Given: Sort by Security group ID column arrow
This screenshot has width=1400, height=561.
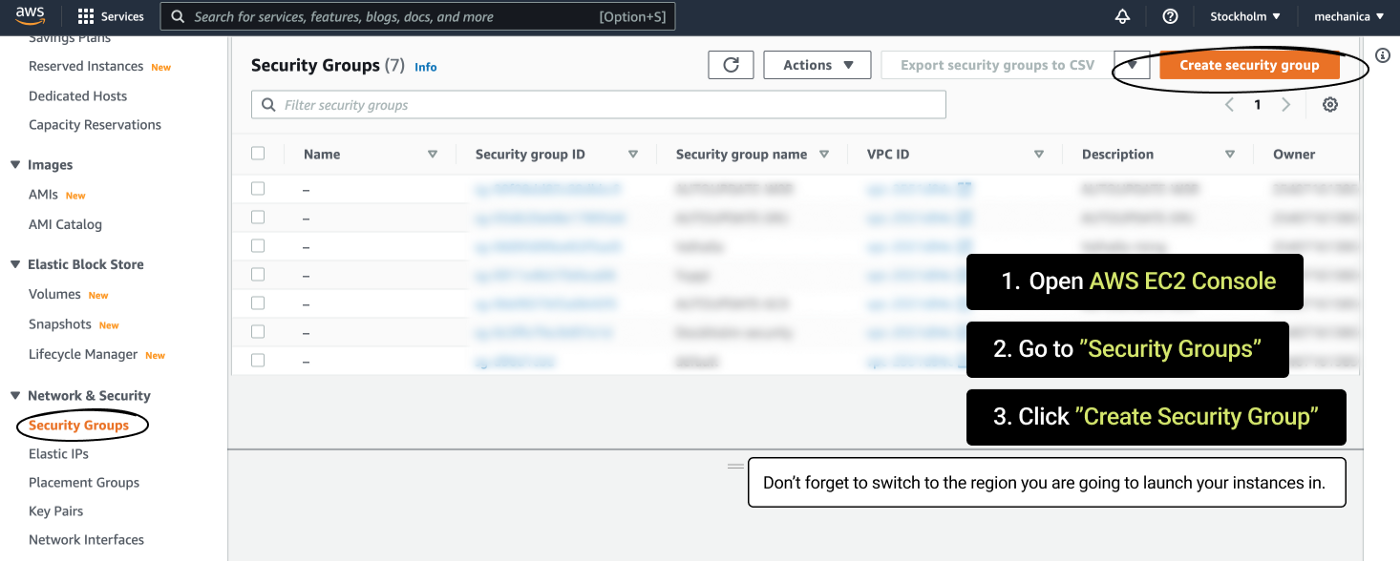Looking at the screenshot, I should click(x=633, y=154).
